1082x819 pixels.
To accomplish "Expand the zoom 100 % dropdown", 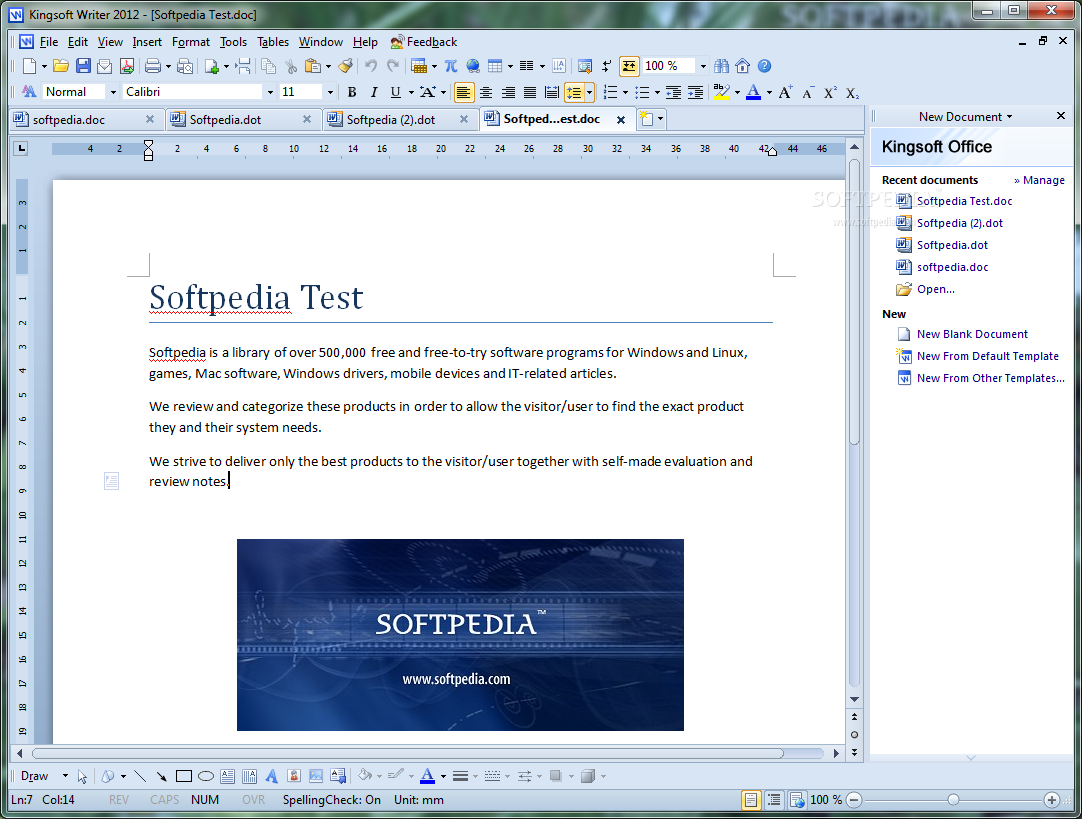I will [703, 66].
